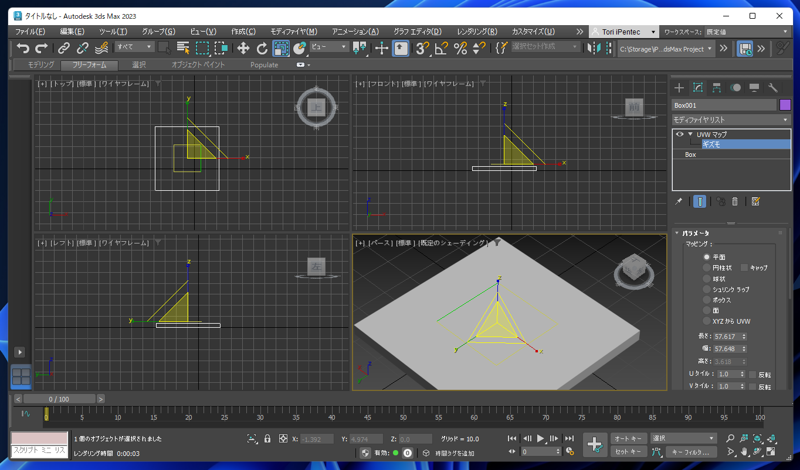Select 平面 mapping radio button
The height and width of the screenshot is (470, 800).
coord(707,257)
